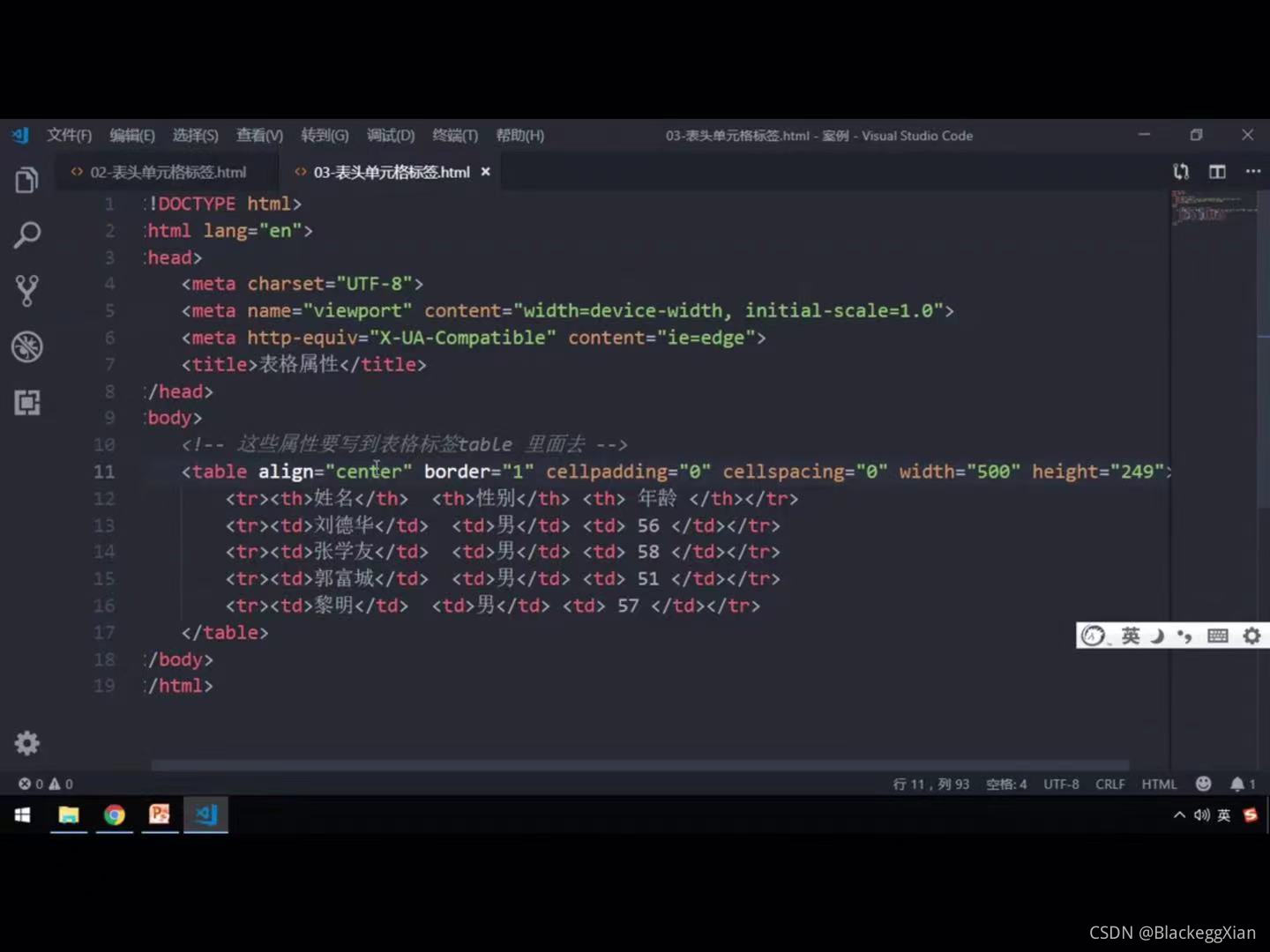Open the 终端(T) menu

(x=455, y=135)
